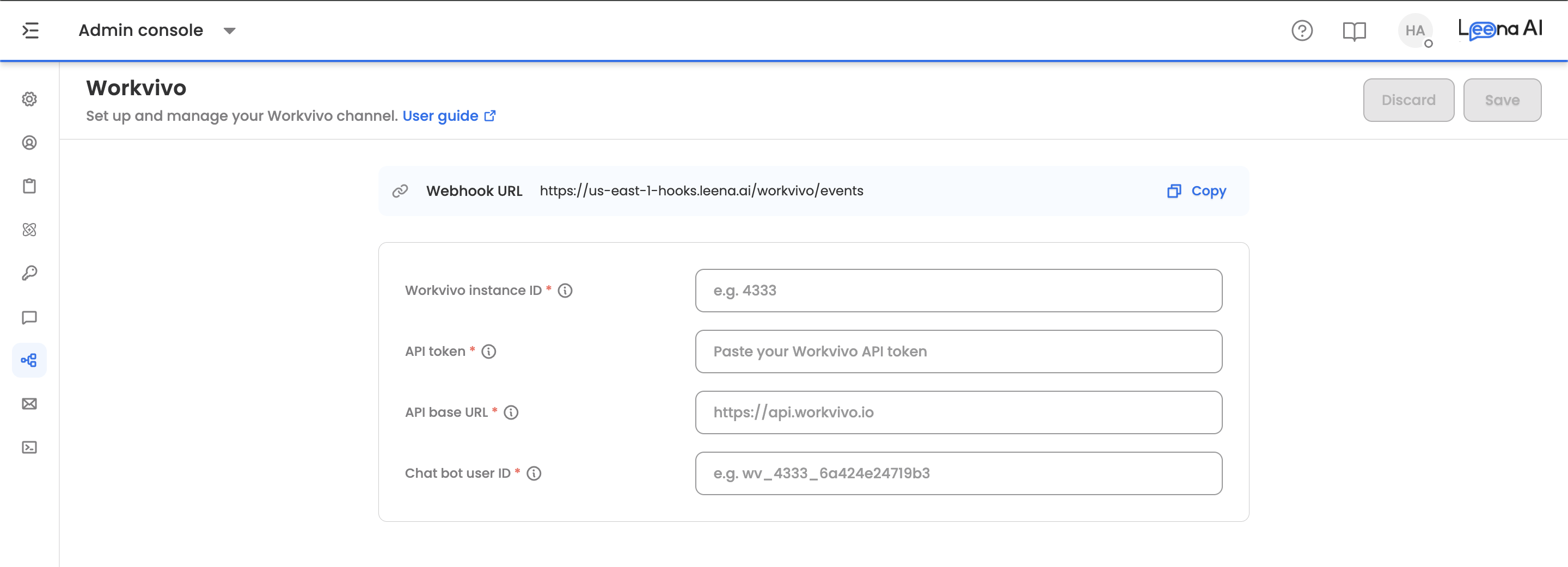Click the Workvivo page heading
Viewport: 1568px width, 567px height.
[136, 88]
